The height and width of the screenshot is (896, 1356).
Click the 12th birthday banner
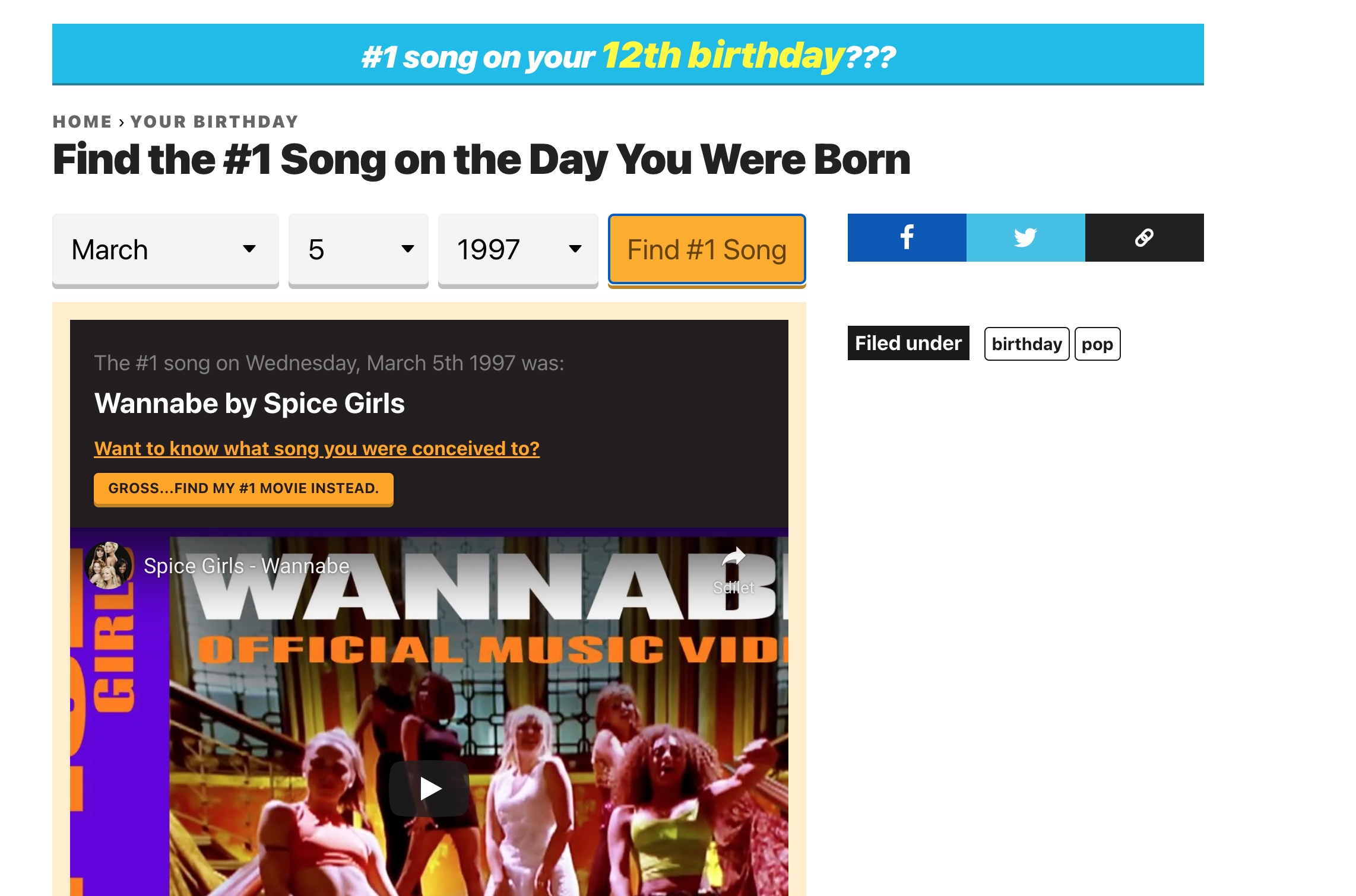coord(628,55)
